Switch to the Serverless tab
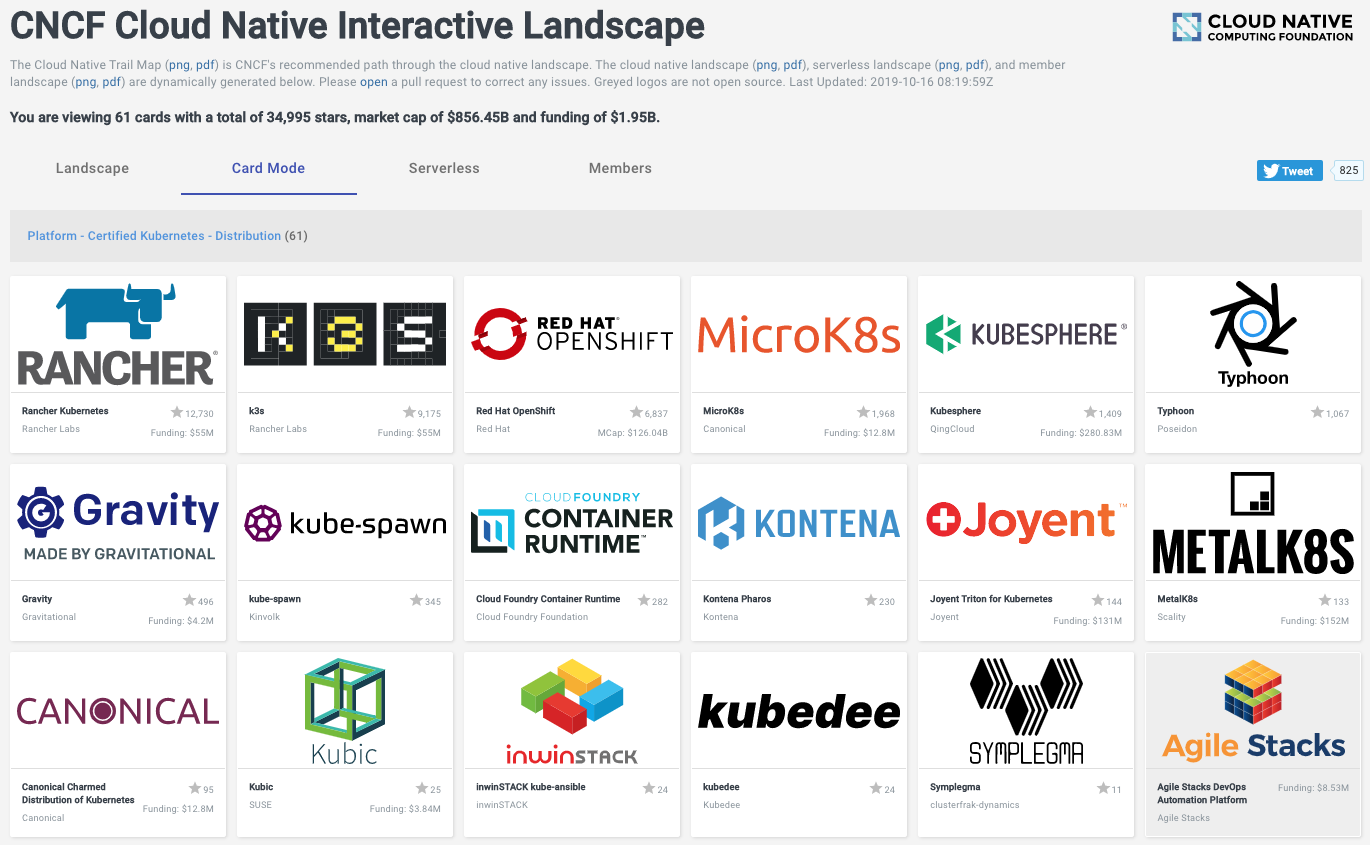Viewport: 1370px width, 845px height. pos(444,168)
